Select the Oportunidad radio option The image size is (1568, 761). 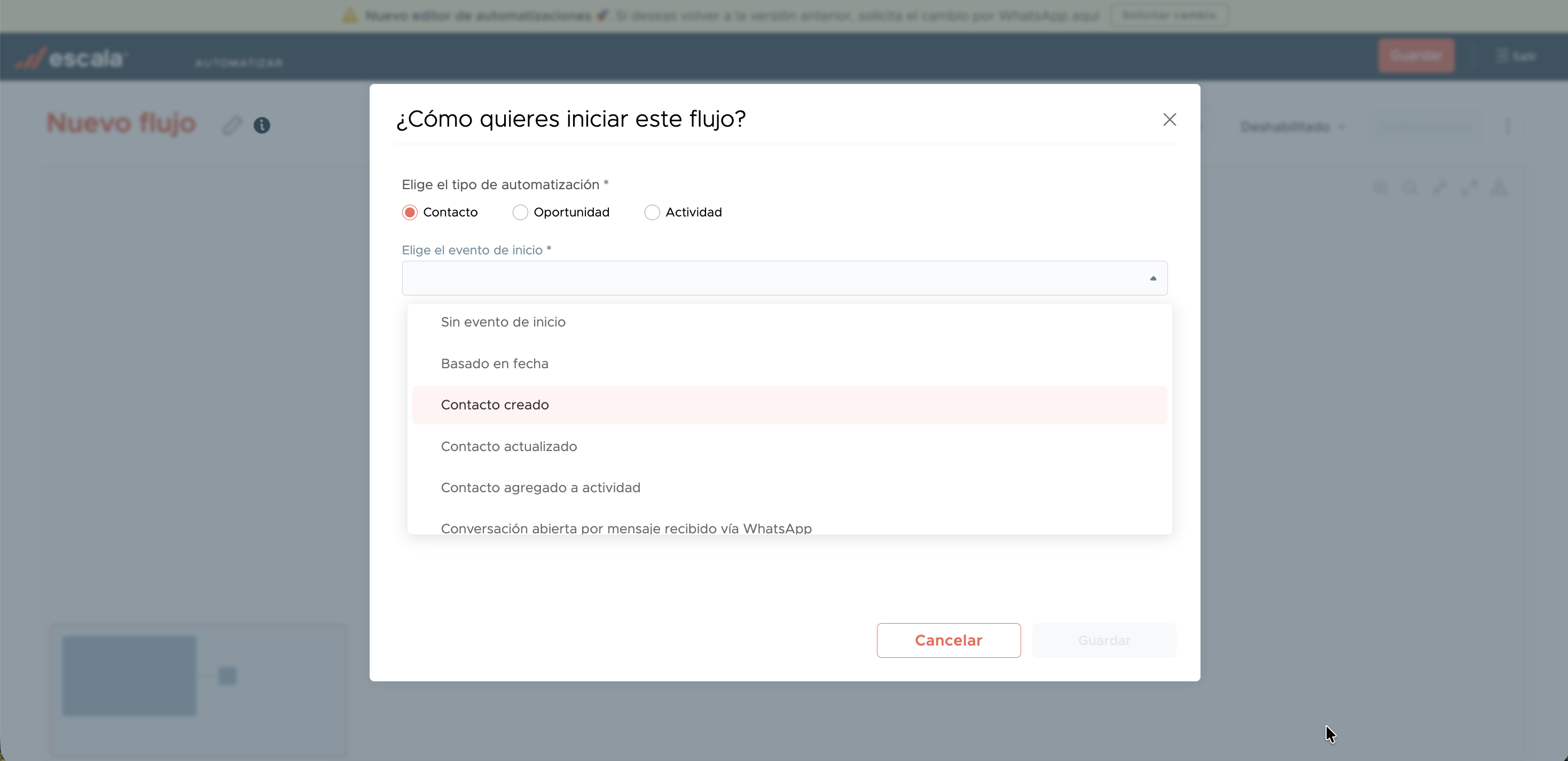click(x=520, y=212)
